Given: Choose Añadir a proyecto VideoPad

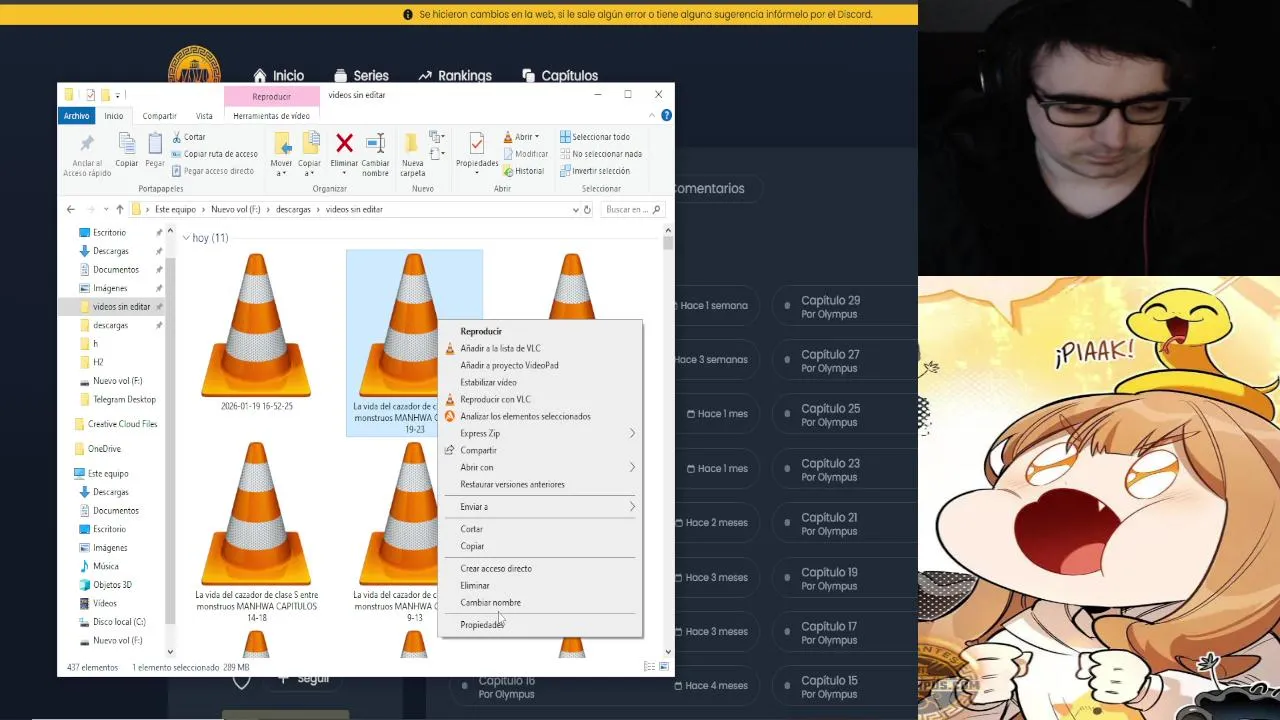Looking at the screenshot, I should pos(509,365).
